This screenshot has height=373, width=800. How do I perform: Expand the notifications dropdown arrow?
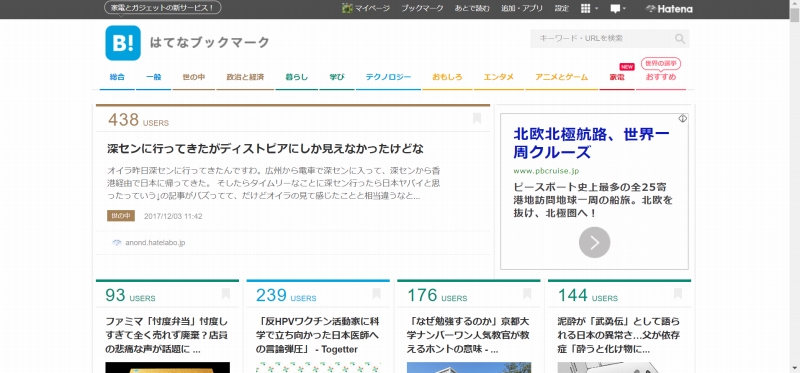(624, 9)
